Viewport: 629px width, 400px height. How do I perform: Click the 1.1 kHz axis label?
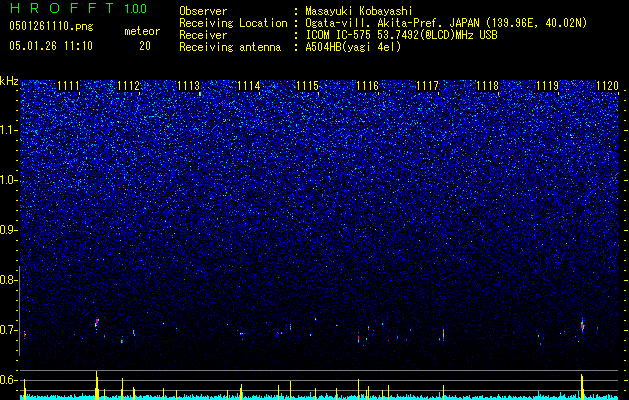tap(9, 130)
